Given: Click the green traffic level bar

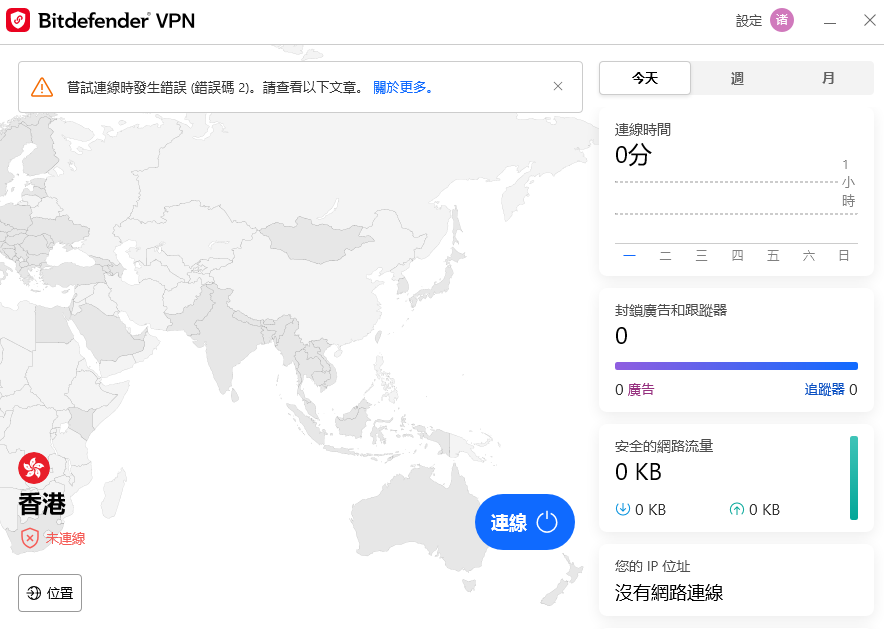Looking at the screenshot, I should pos(854,477).
